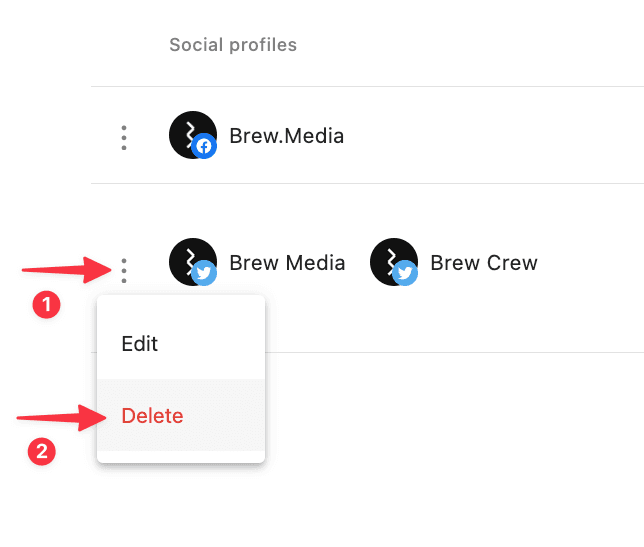Choose Delete from the context menu
This screenshot has height=547, width=644.
pyautogui.click(x=152, y=416)
